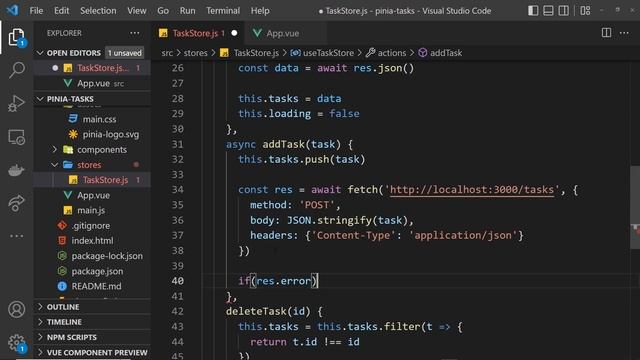
Task: Open the Go menu
Action: [163, 11]
